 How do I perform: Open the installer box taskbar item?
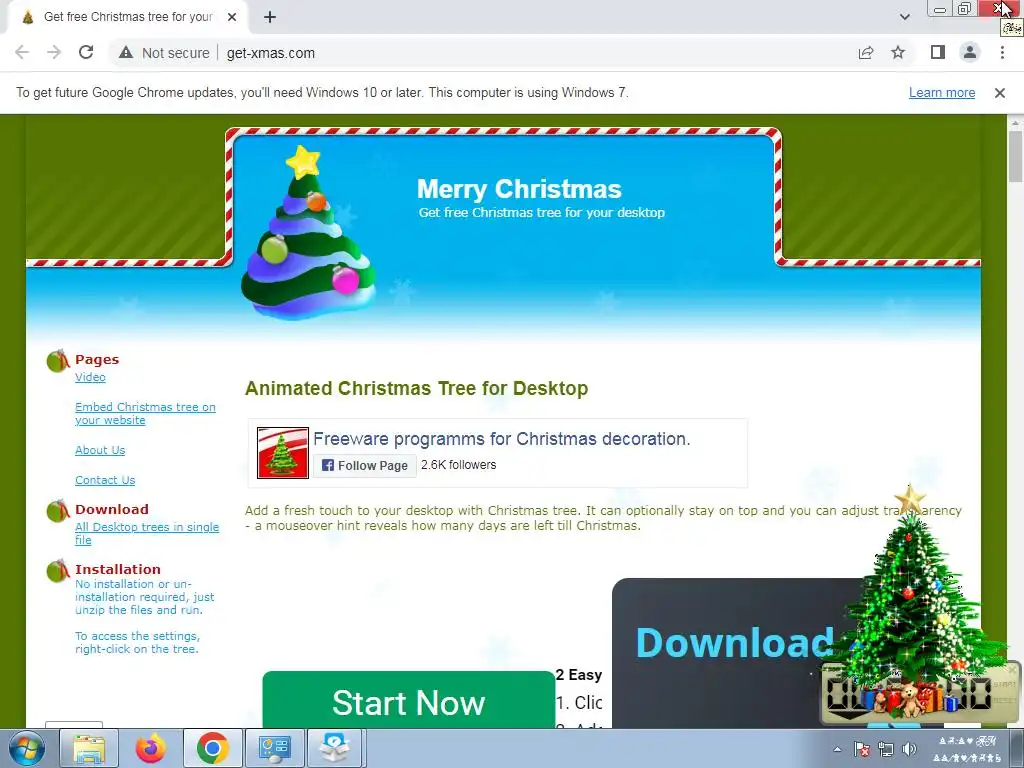tap(335, 748)
